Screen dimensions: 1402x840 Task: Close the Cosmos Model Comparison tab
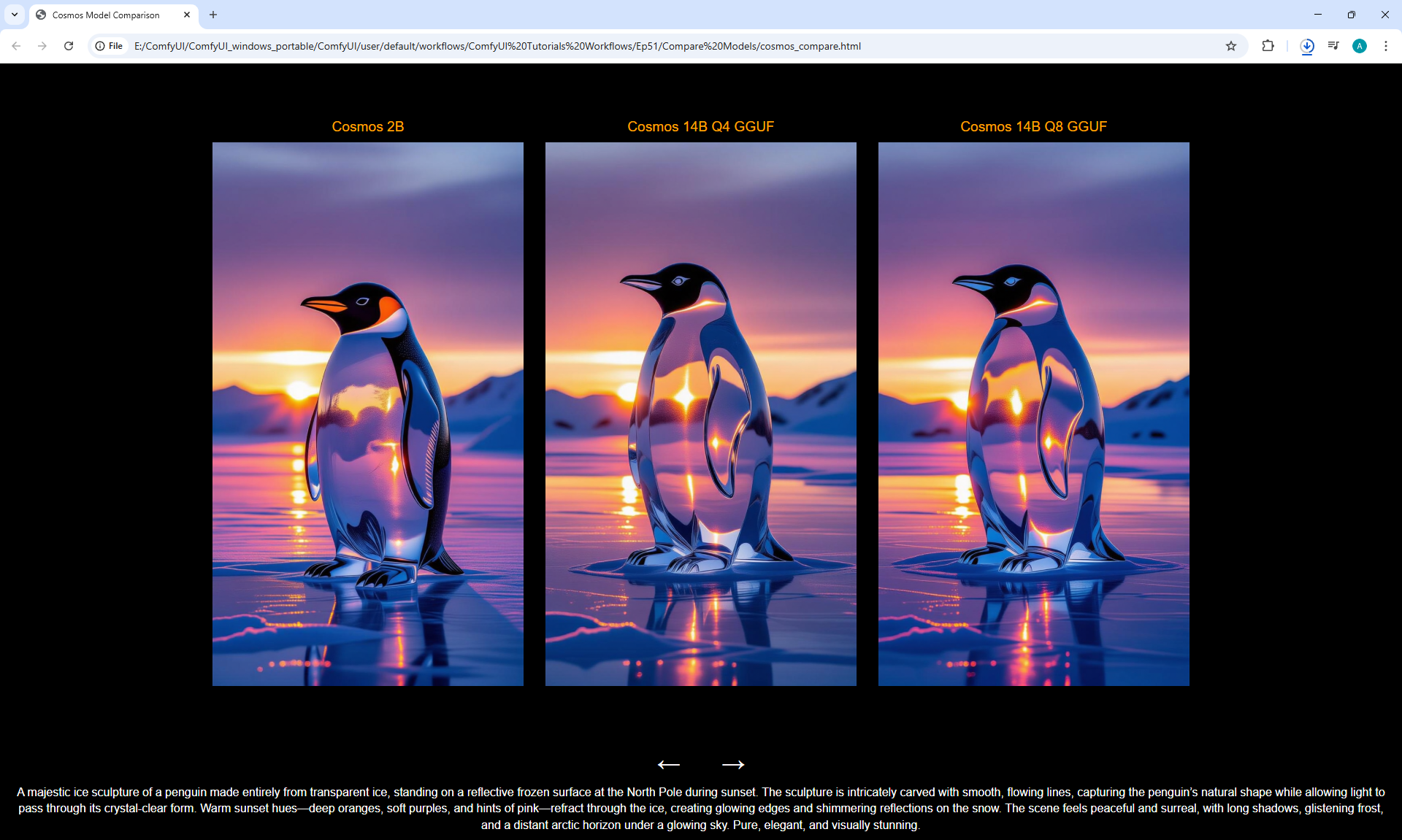187,15
